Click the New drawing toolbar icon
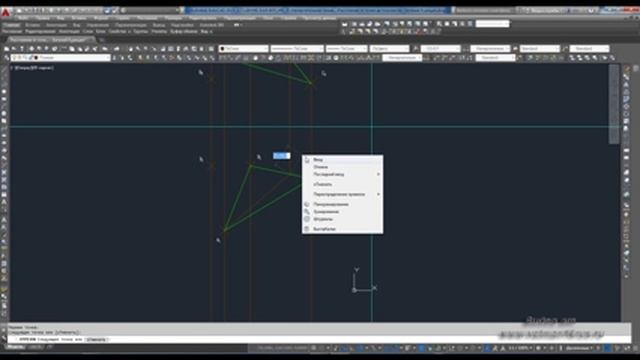 pyautogui.click(x=7, y=49)
